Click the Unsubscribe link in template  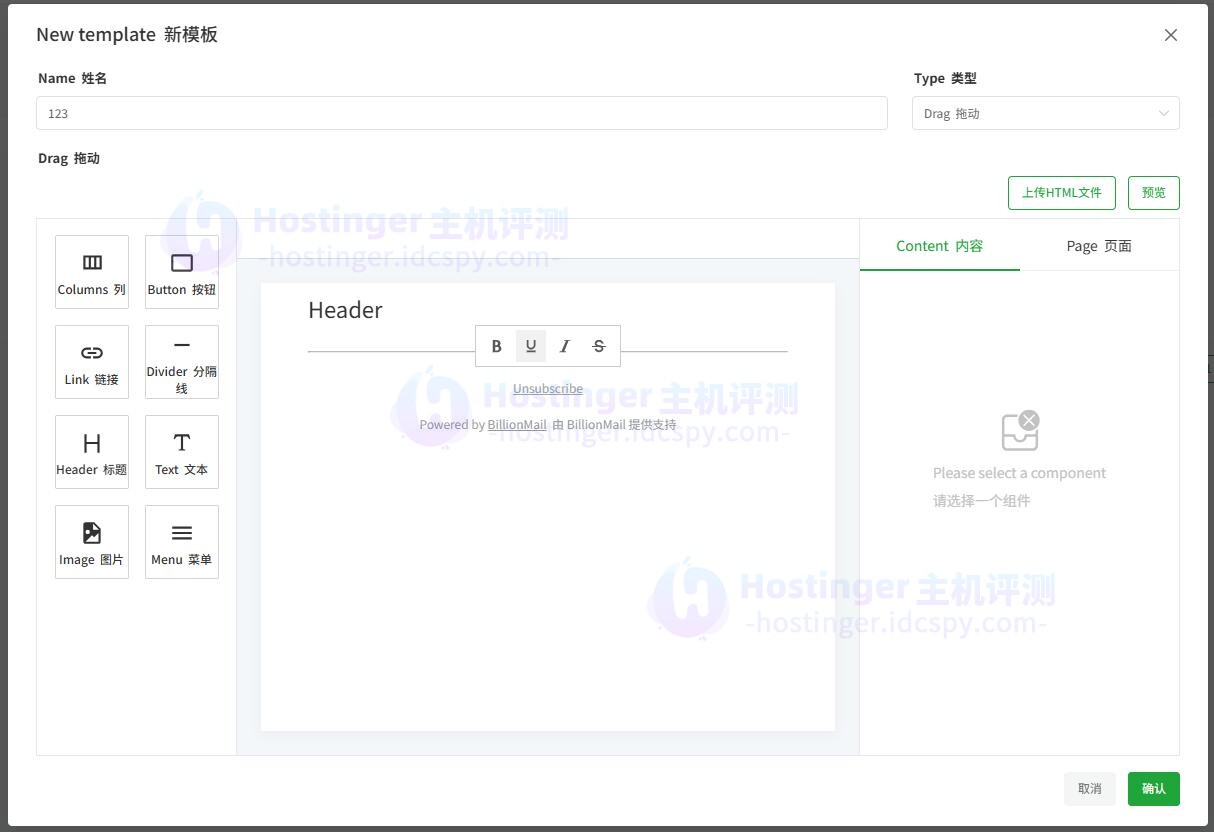coord(548,389)
